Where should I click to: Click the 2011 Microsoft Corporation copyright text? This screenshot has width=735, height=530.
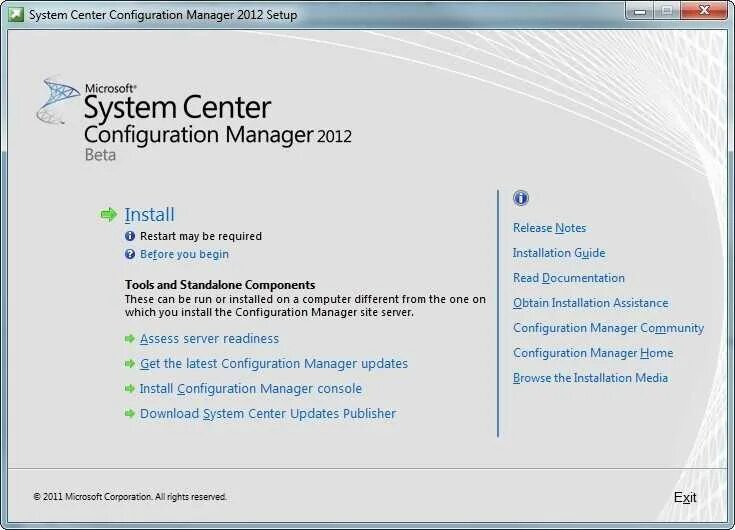click(x=130, y=497)
